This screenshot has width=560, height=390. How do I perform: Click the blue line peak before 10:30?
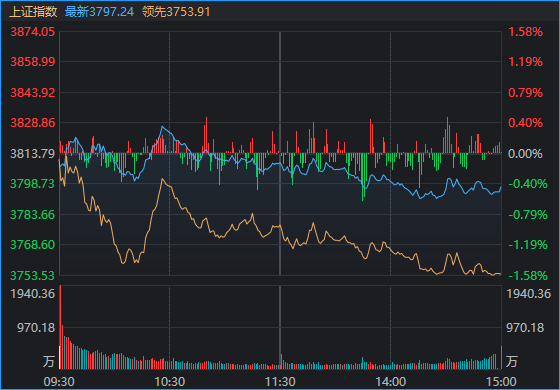click(x=162, y=126)
